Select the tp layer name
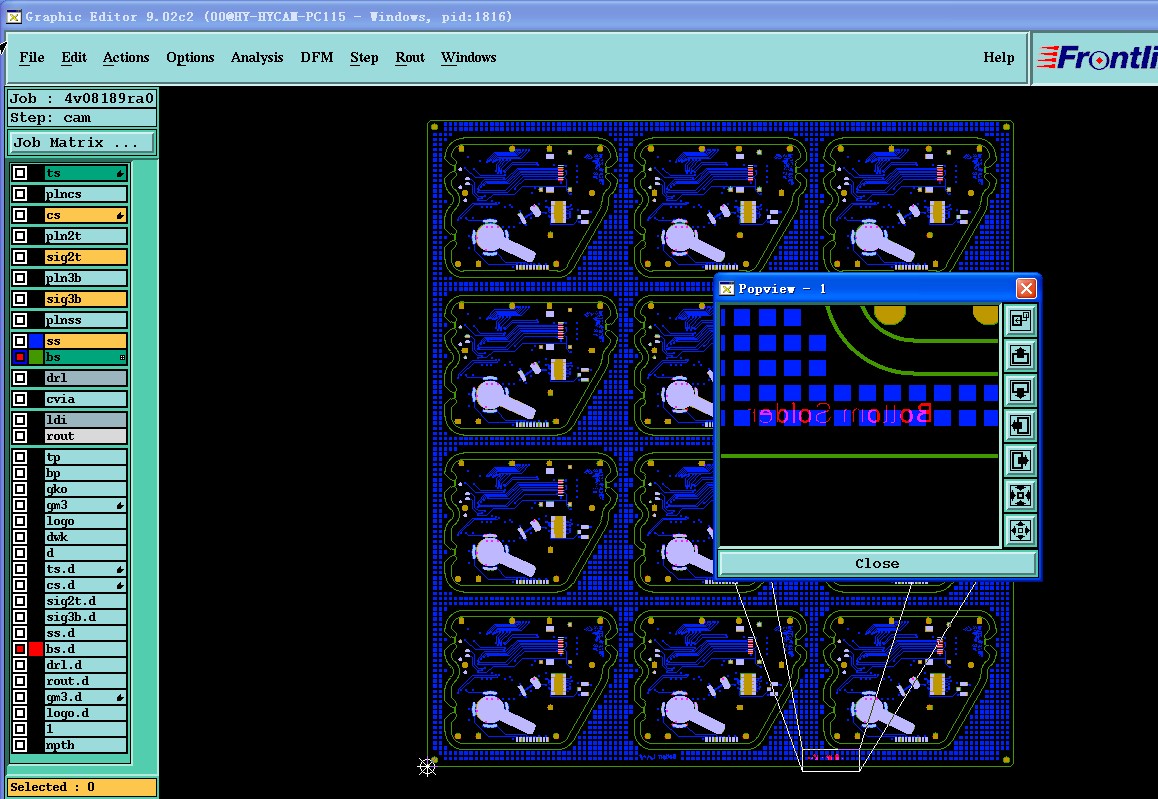The image size is (1158, 799). (x=86, y=458)
